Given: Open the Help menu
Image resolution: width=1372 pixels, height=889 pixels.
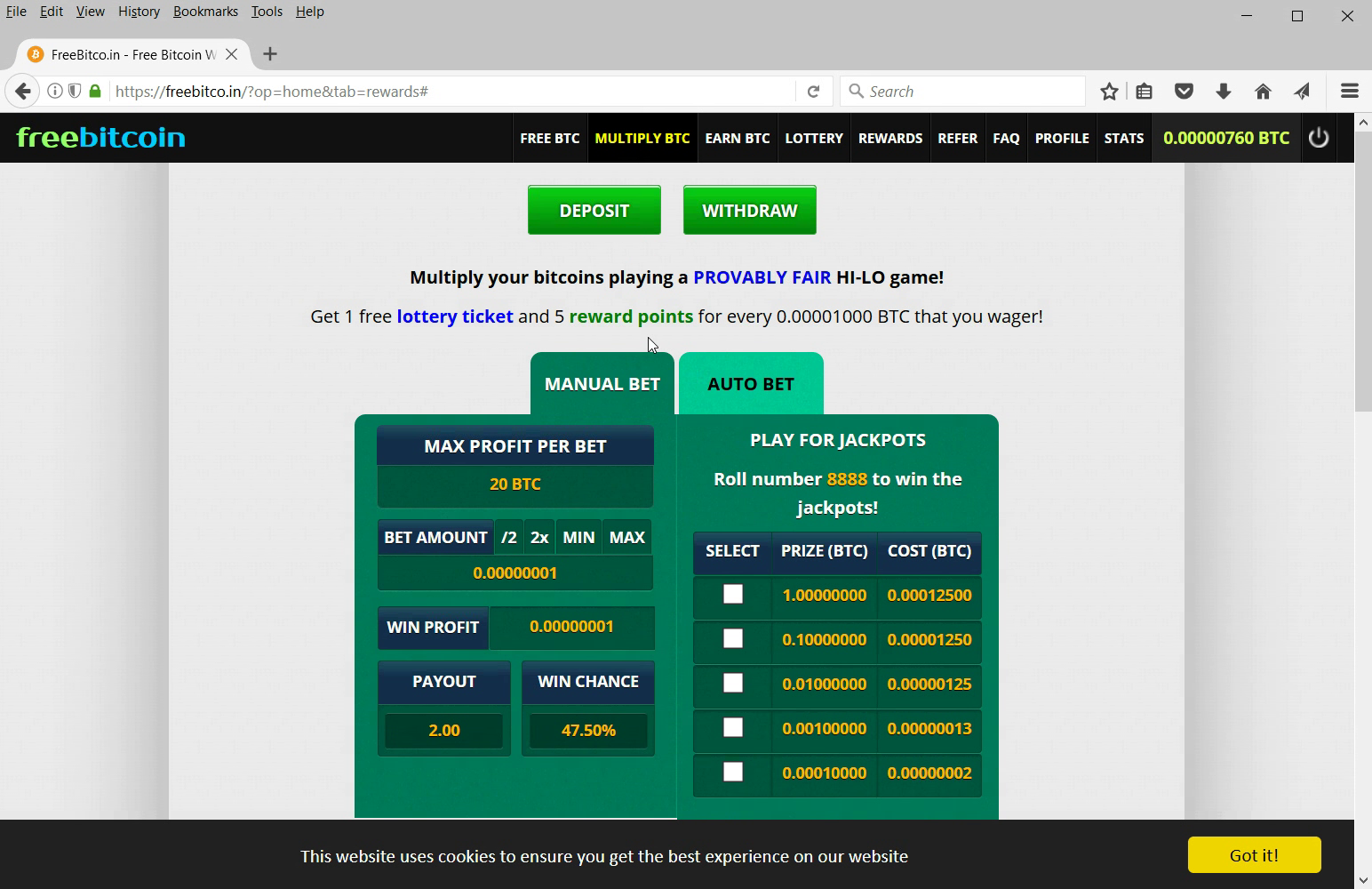Looking at the screenshot, I should point(309,12).
